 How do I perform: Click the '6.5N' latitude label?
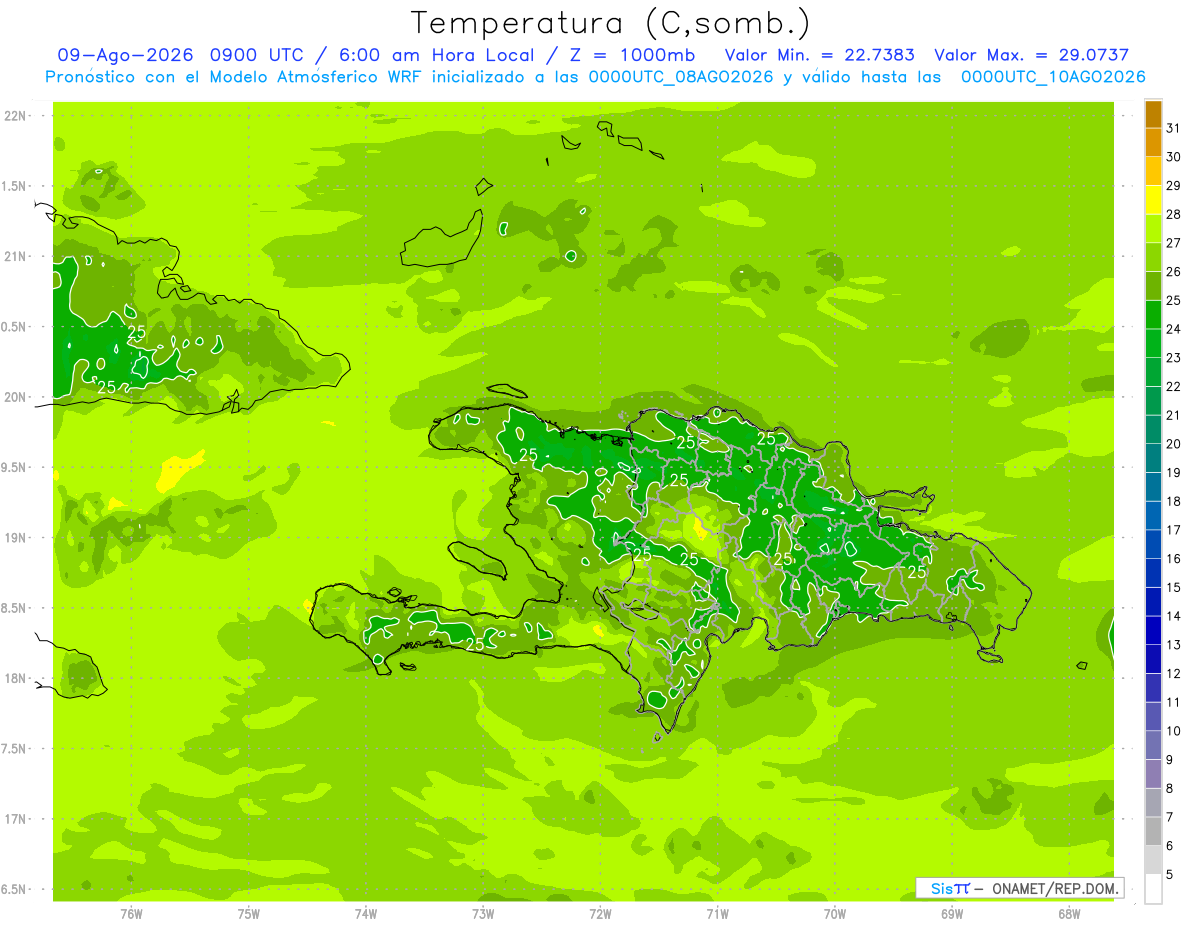[15, 889]
